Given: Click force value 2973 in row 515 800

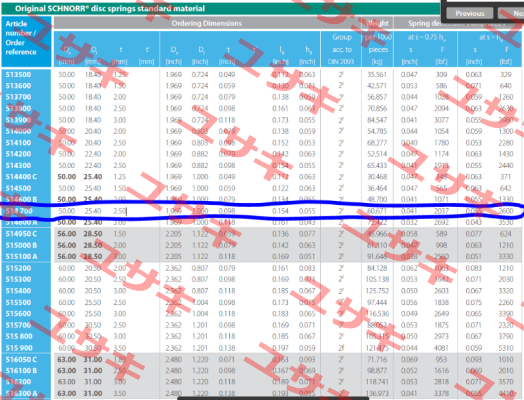Looking at the screenshot, I should pyautogui.click(x=441, y=336).
